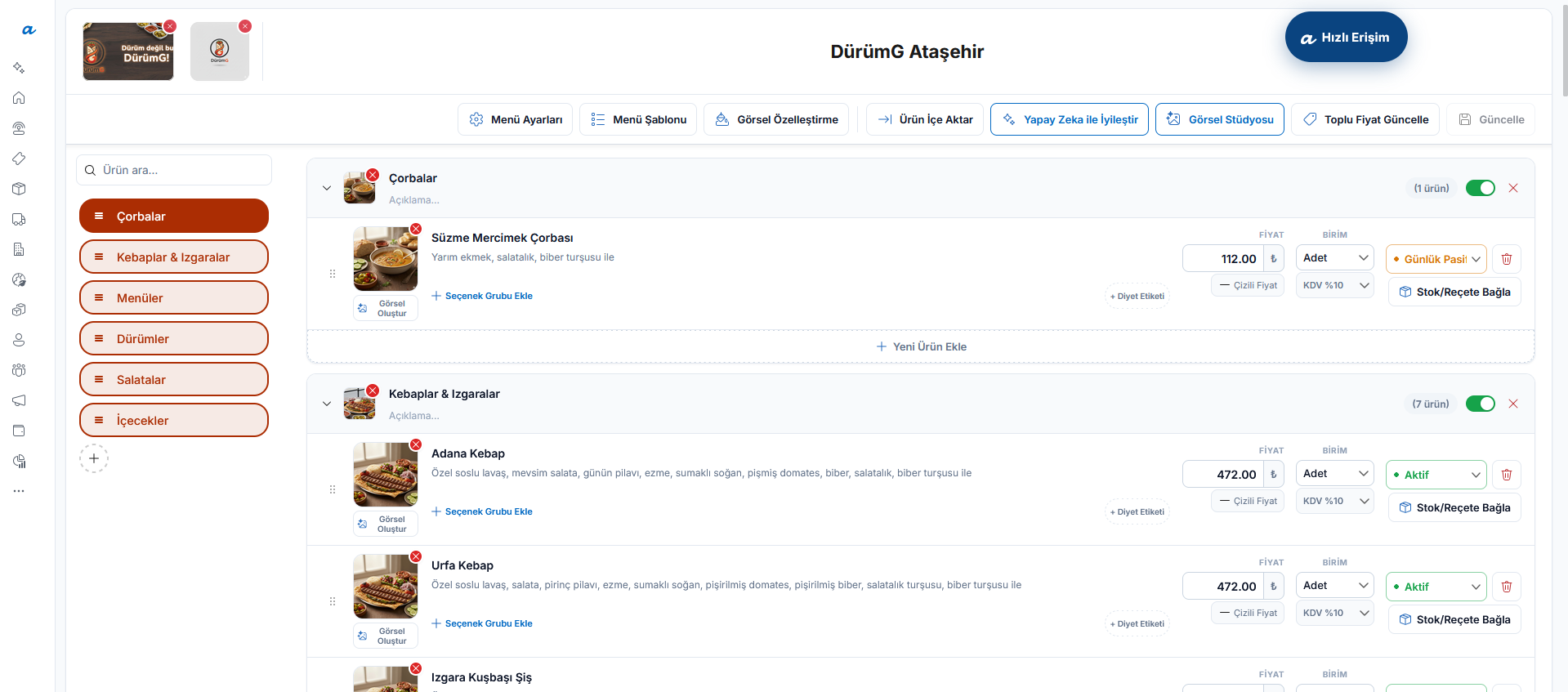
Task: Delete the Kebaplar & Izgaralar category with X
Action: pos(1513,404)
